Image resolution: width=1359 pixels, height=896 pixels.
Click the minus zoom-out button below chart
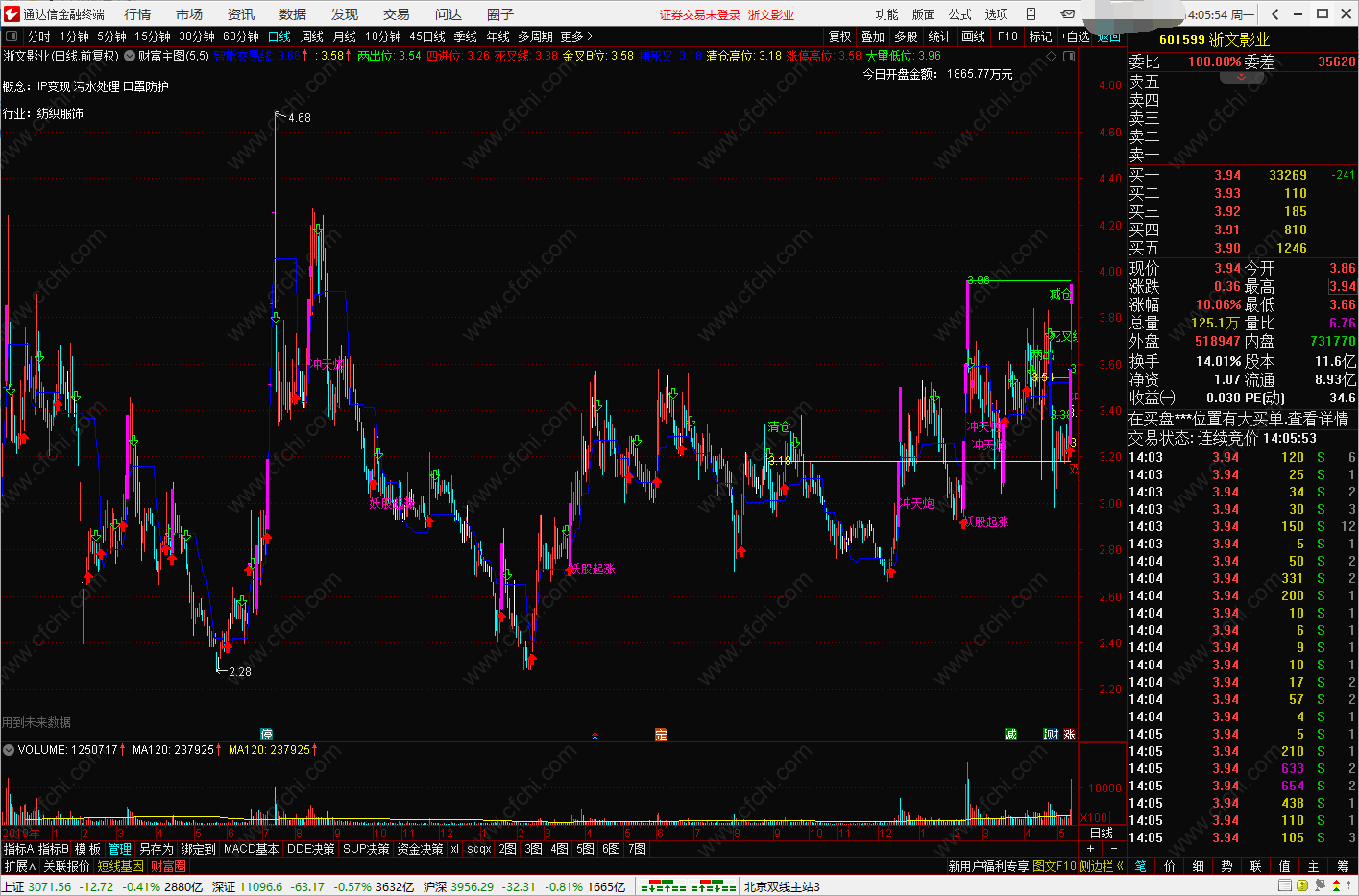point(1114,849)
